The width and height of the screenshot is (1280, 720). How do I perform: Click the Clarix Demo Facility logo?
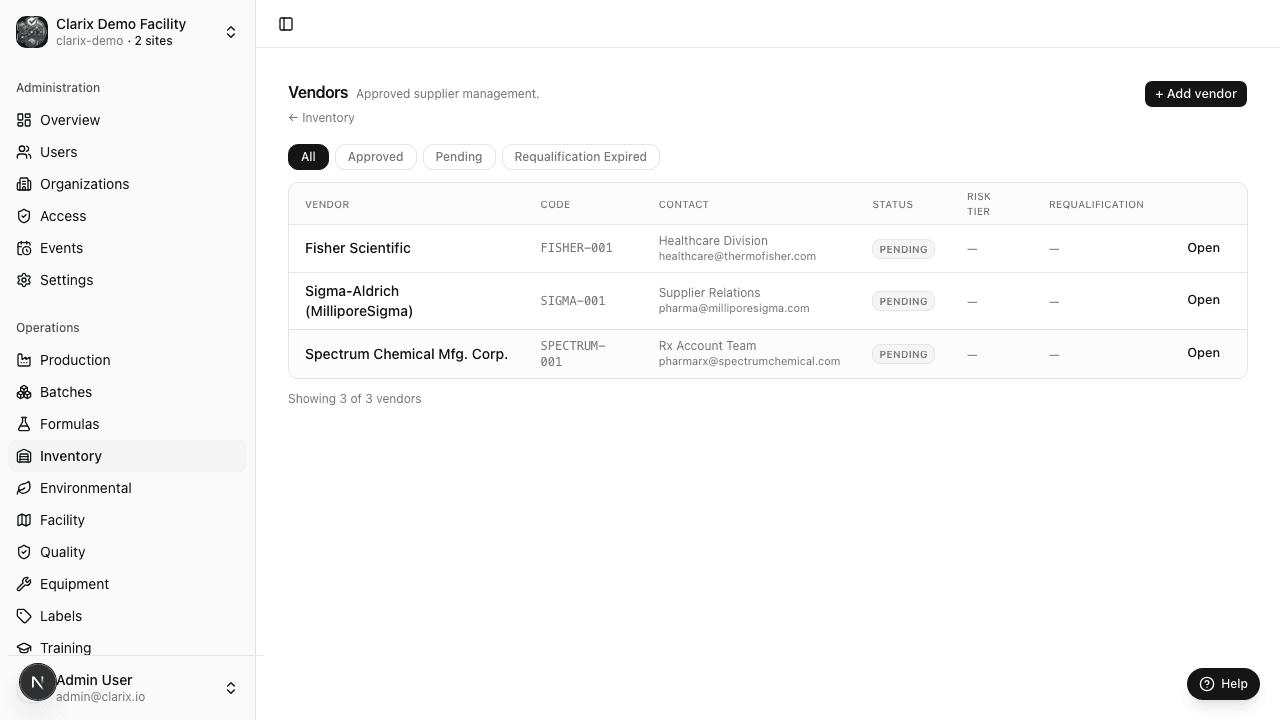point(32,32)
